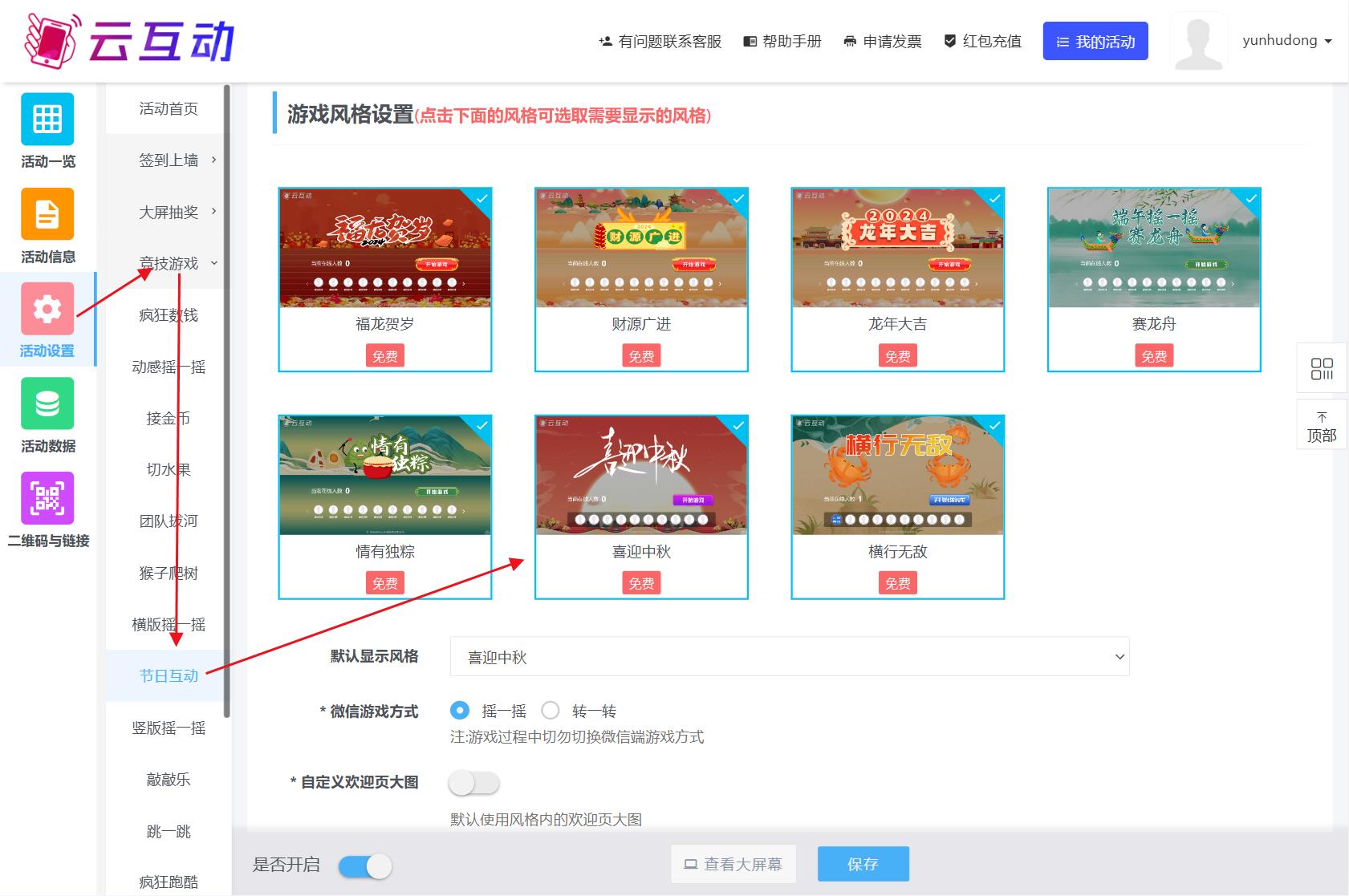Select the 财源广进 style thumbnail
Screen dimensions: 1349x896
pos(641,248)
